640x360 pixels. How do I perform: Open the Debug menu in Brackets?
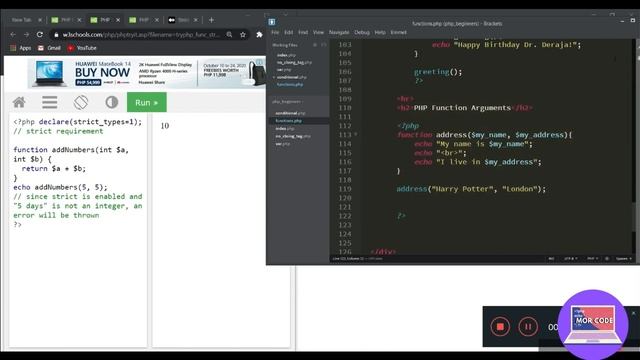tap(362, 32)
